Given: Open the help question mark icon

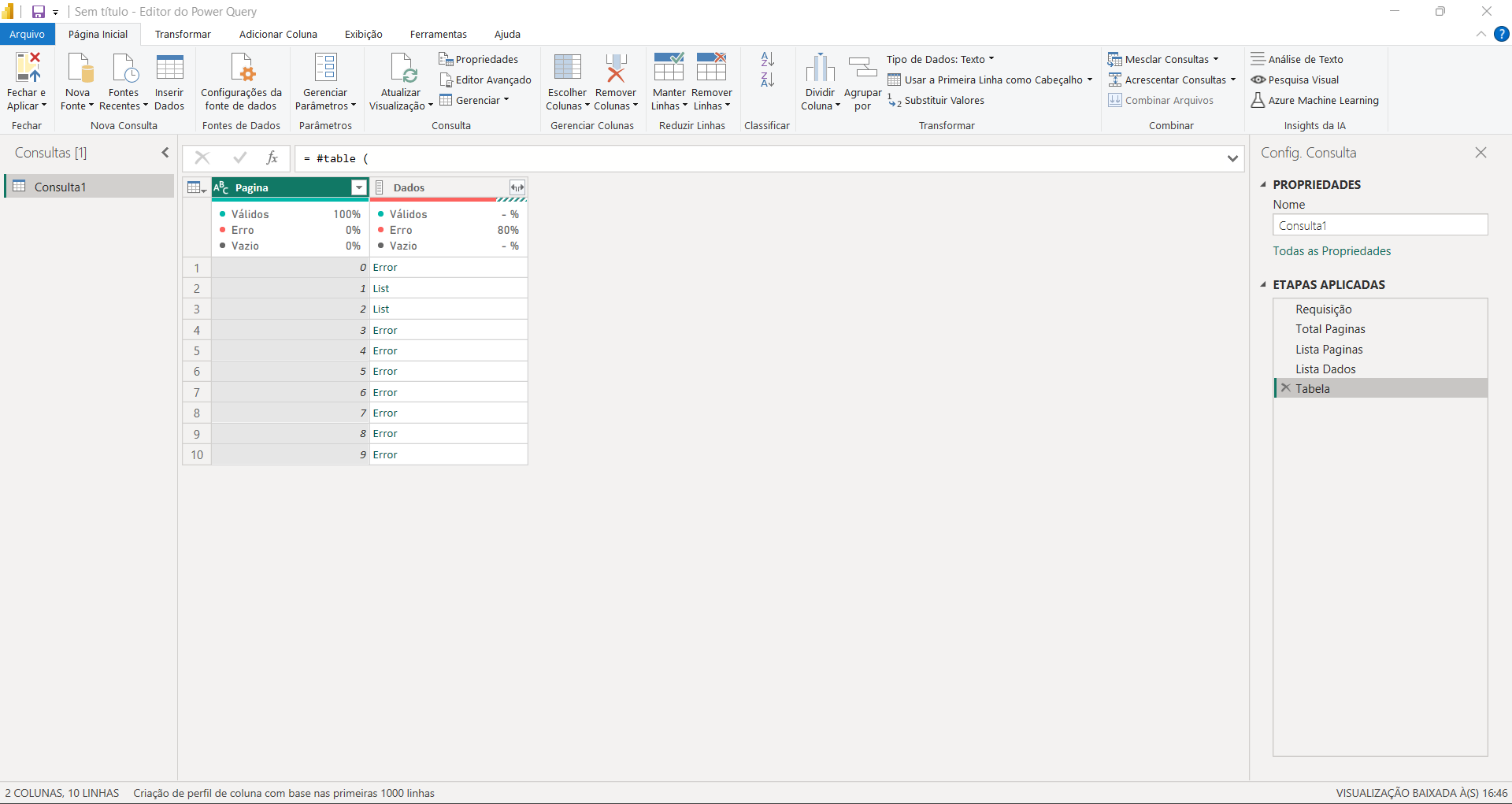Looking at the screenshot, I should [x=1502, y=34].
